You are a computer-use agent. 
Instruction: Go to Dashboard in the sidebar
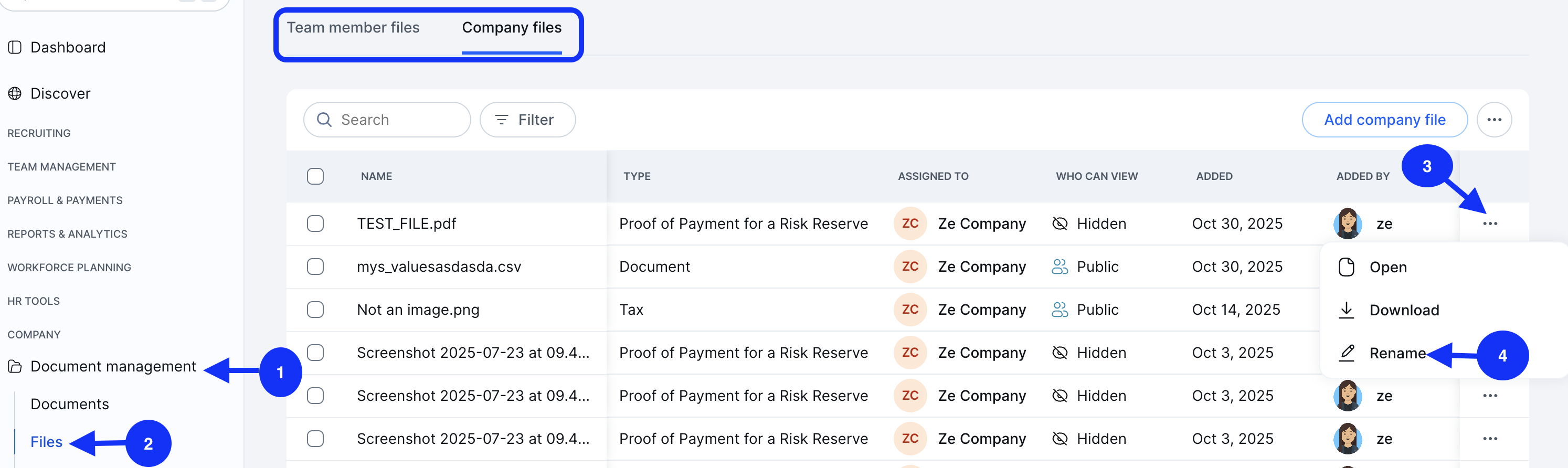click(x=68, y=47)
